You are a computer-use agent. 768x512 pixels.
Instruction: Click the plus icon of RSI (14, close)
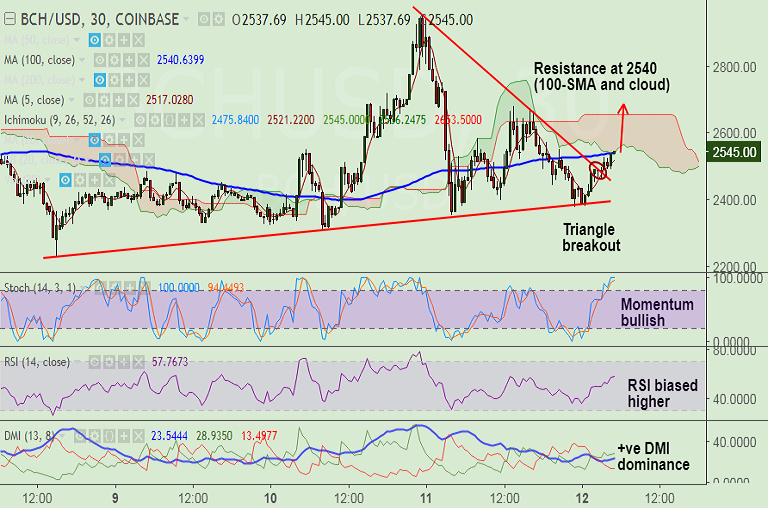tap(124, 363)
